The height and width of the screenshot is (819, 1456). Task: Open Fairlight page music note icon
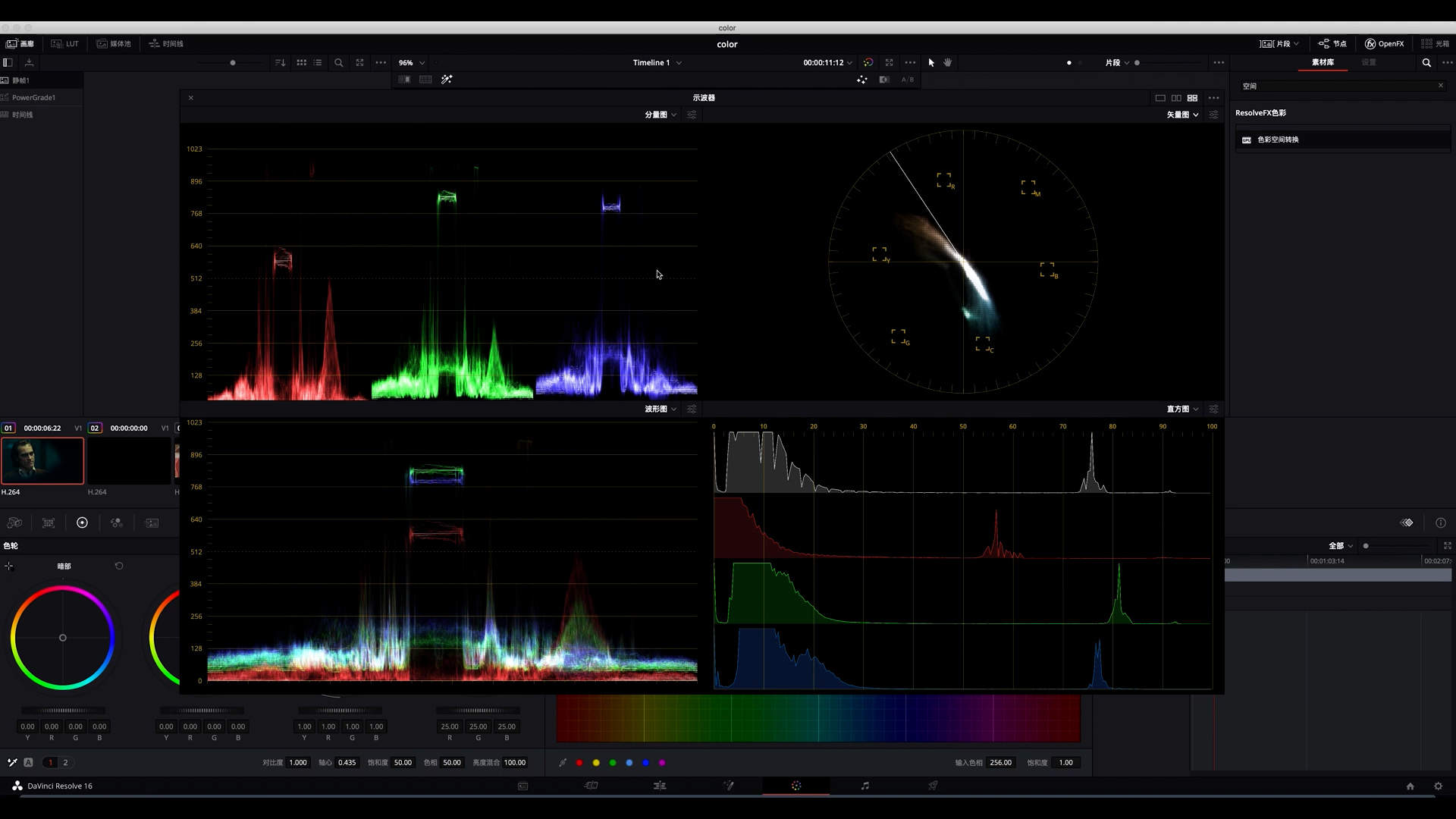(864, 786)
